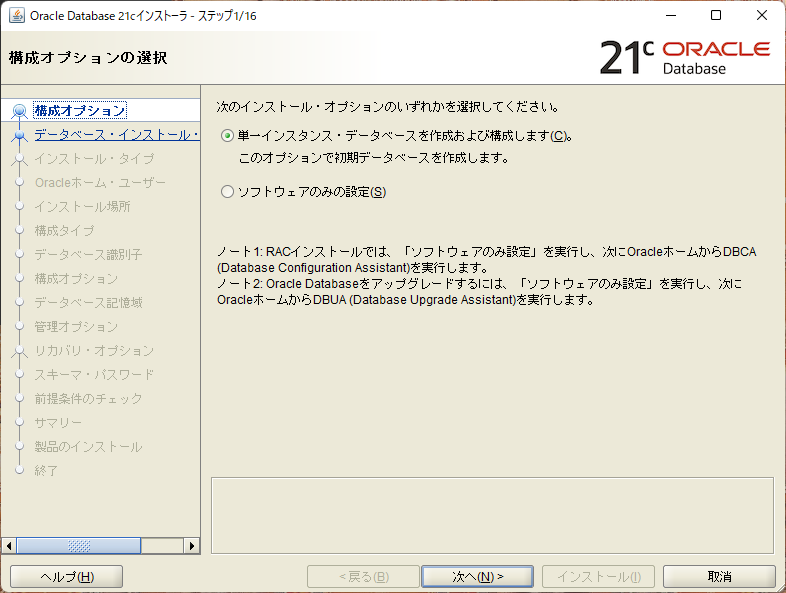Image resolution: width=786 pixels, height=593 pixels.
Task: Click the 次へ(N) > button
Action: [x=477, y=576]
